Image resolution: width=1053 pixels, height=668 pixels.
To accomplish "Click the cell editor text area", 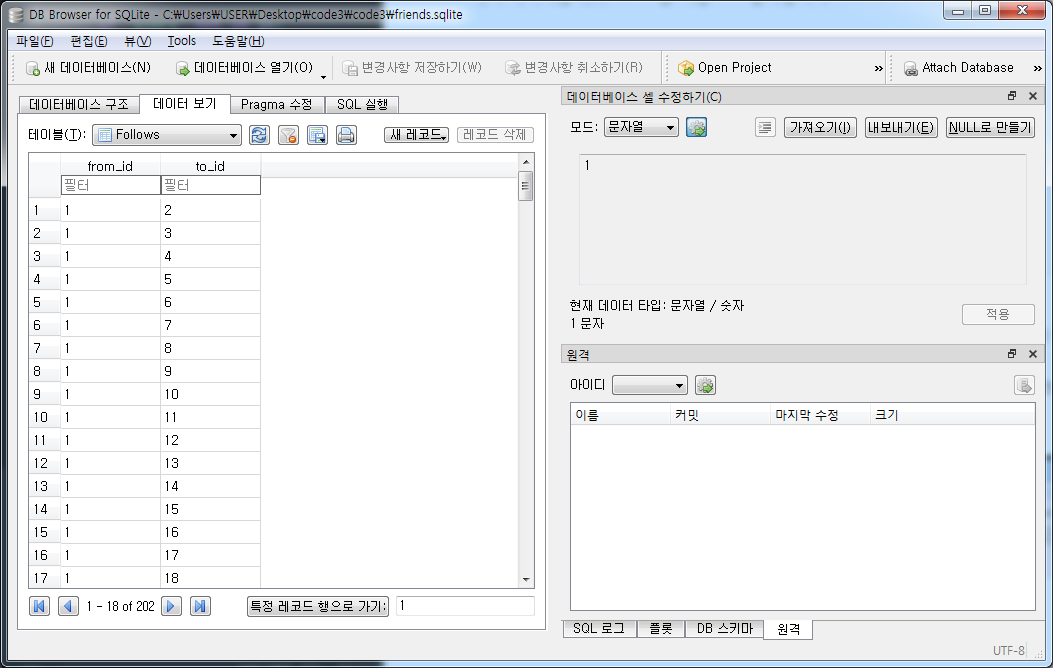I will point(803,220).
